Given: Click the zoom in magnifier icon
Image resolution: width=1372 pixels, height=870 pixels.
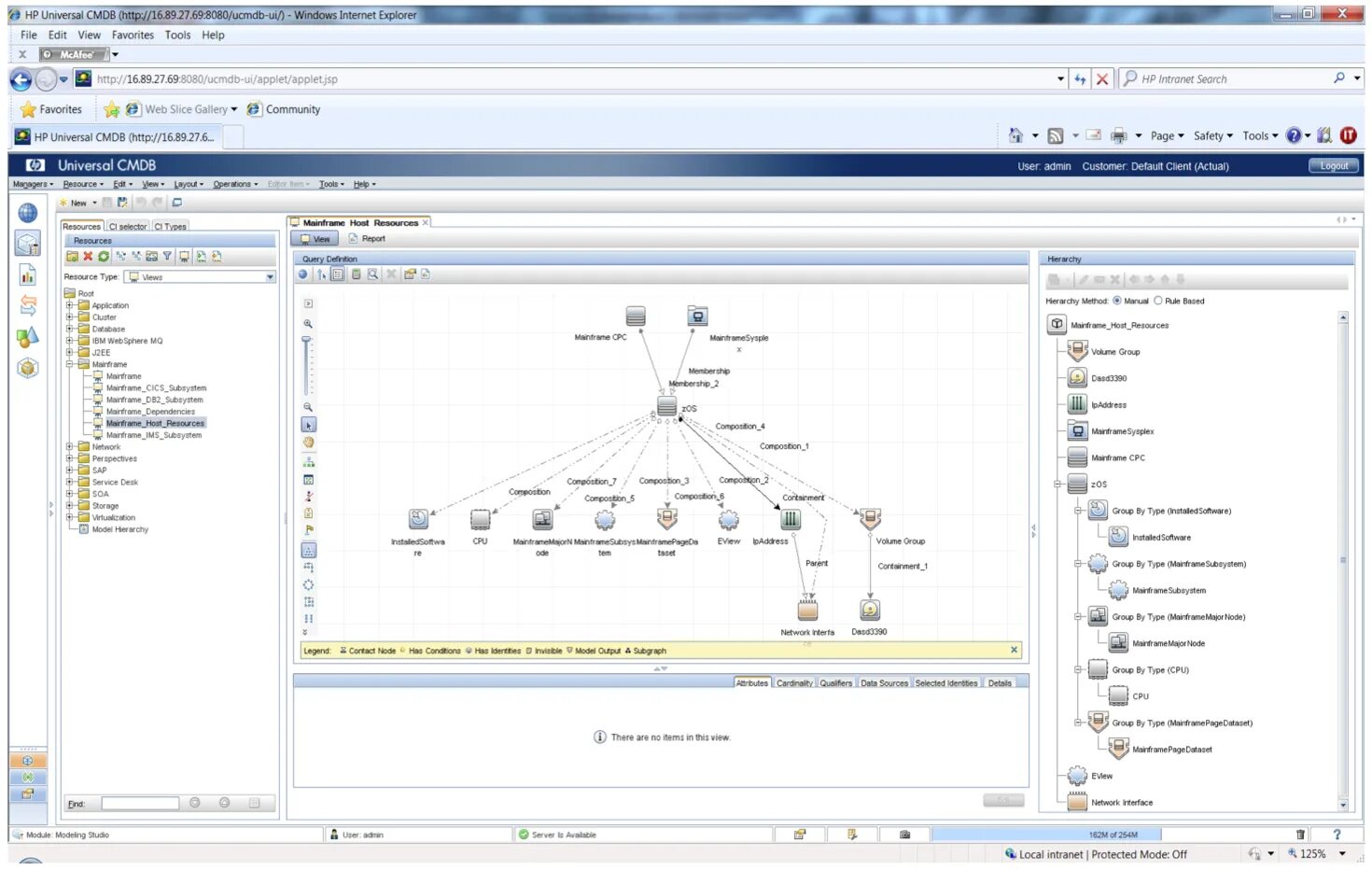Looking at the screenshot, I should pyautogui.click(x=308, y=324).
